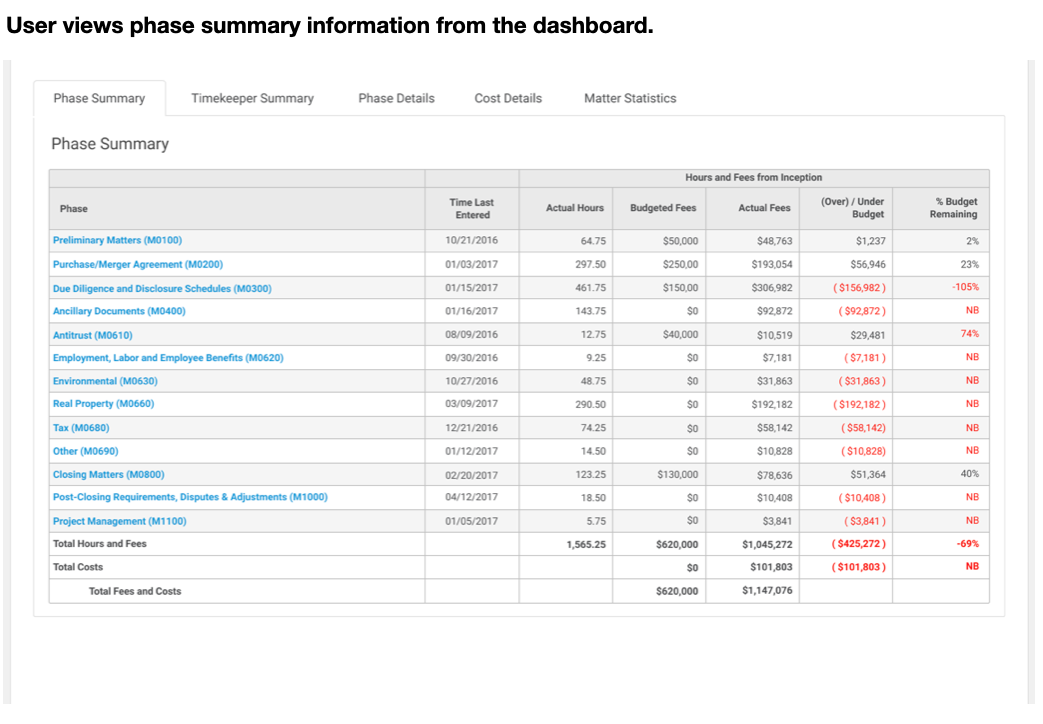Viewport: 1043px width, 724px height.
Task: Click the Environmental (M0630) phase link
Action: (105, 381)
